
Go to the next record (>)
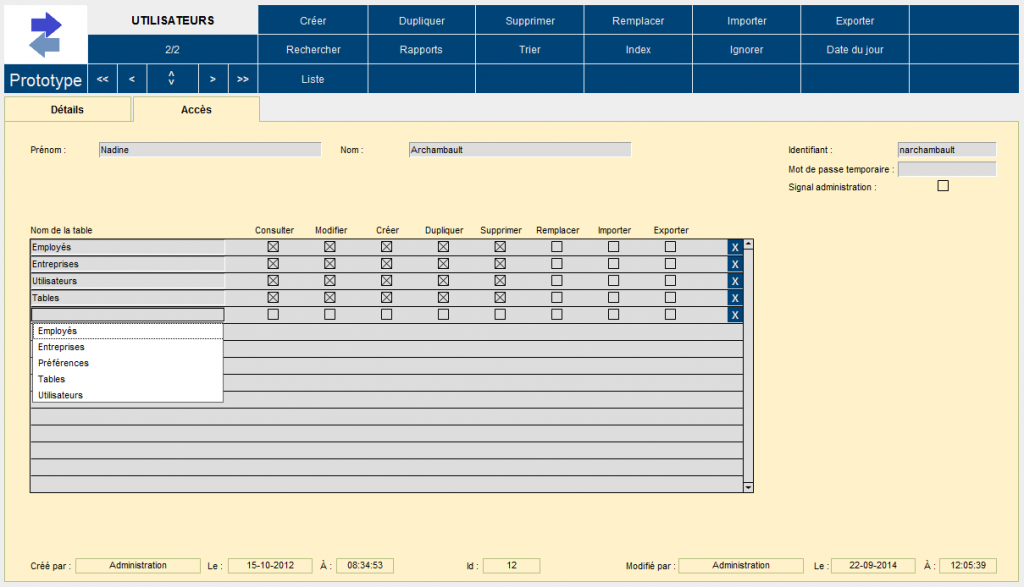(x=213, y=79)
